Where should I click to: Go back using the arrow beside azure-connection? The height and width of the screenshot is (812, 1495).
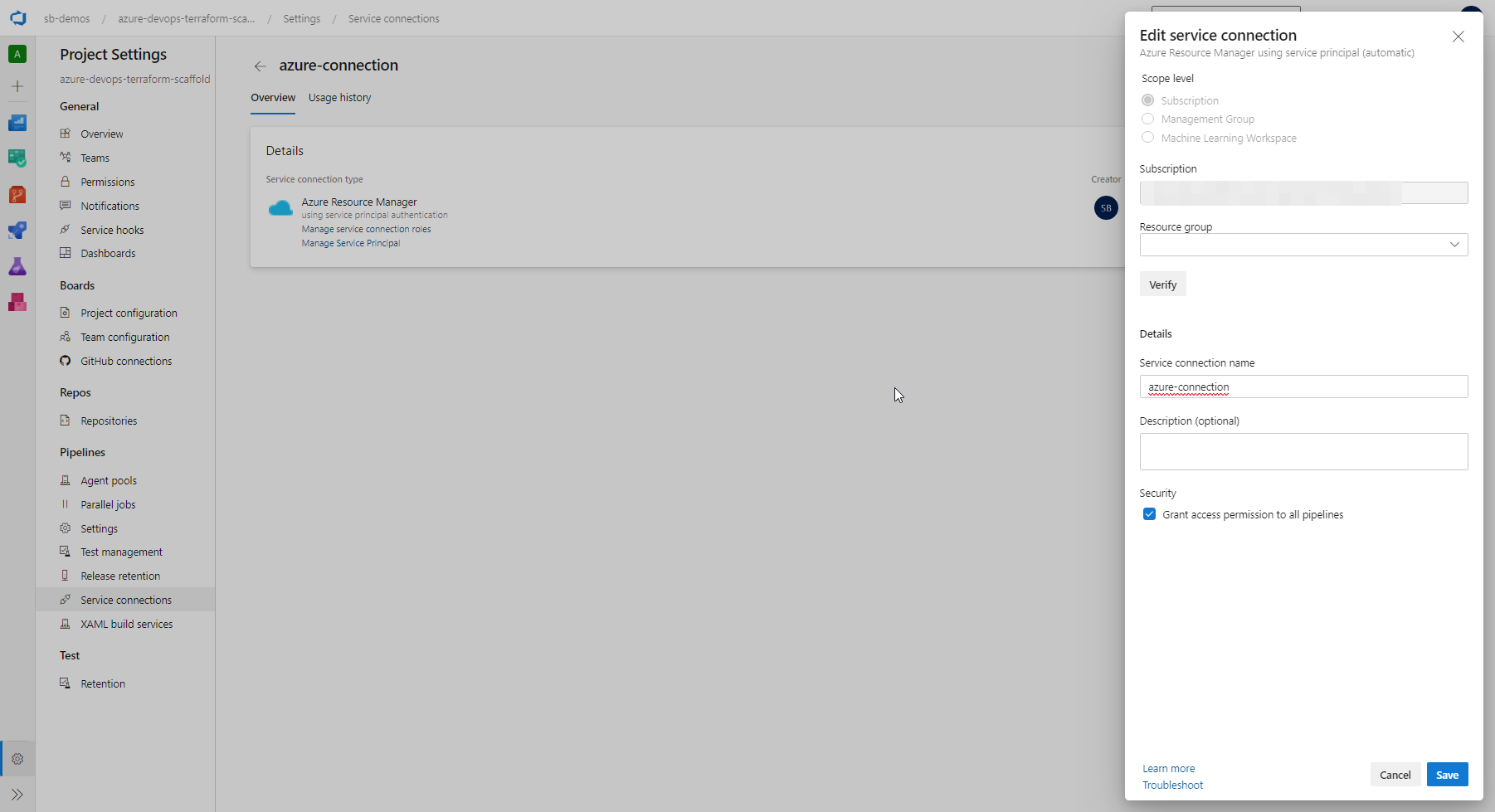[x=261, y=66]
